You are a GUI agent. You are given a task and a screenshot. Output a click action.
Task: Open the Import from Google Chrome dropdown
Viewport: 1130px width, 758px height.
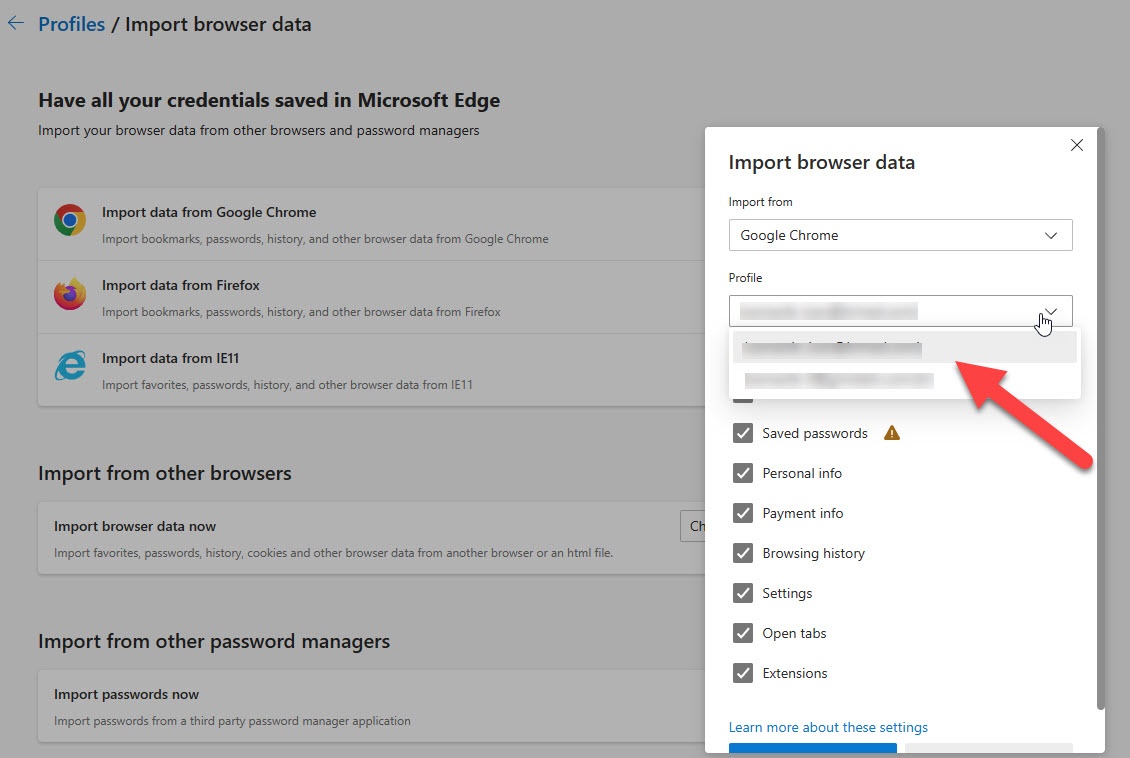(900, 235)
